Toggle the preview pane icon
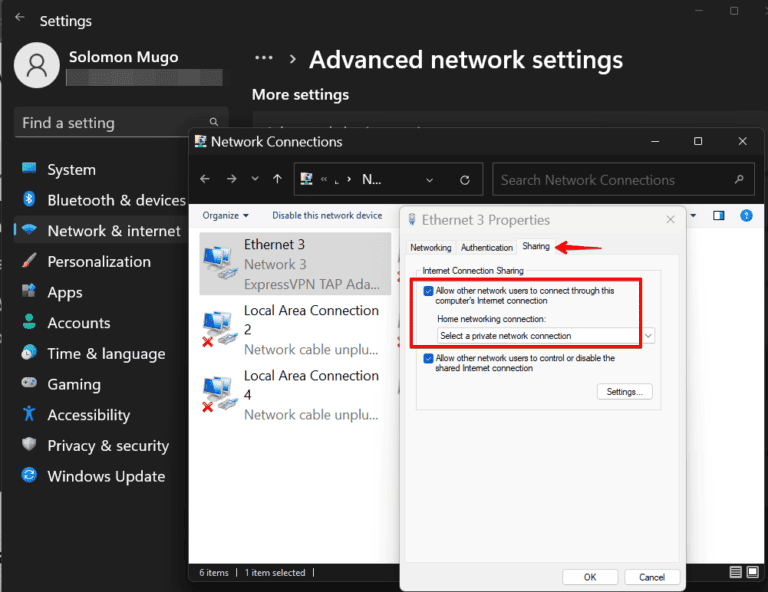This screenshot has height=592, width=768. click(718, 215)
